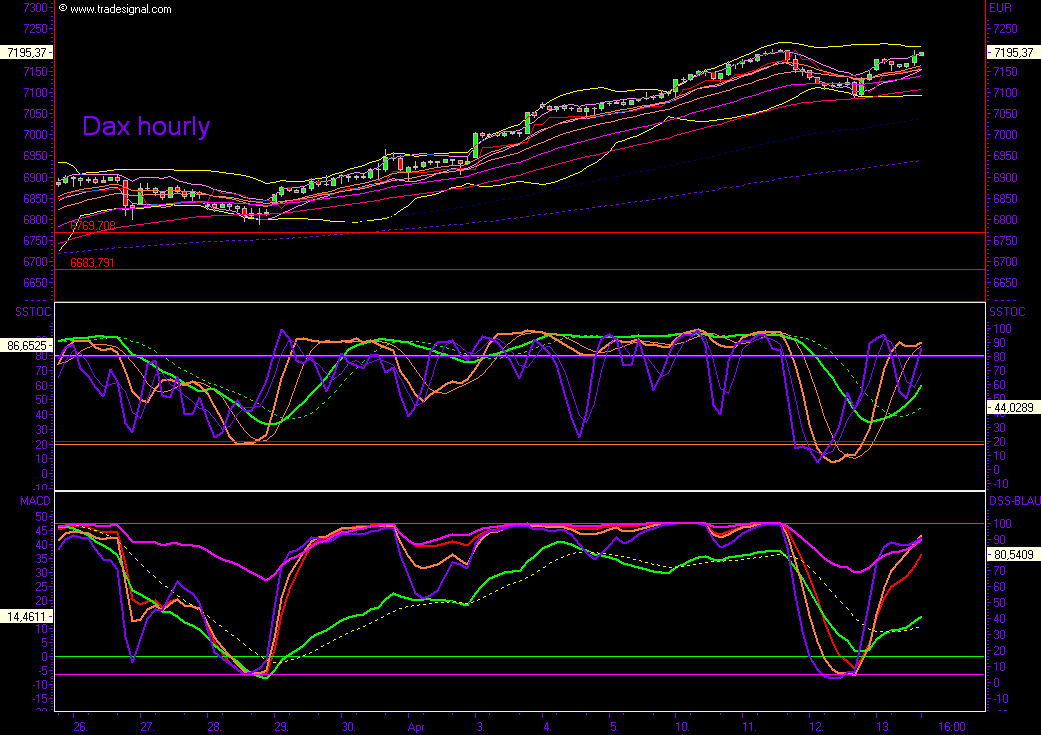
Task: Click the 6900 tick on right price axis
Action: [1005, 177]
